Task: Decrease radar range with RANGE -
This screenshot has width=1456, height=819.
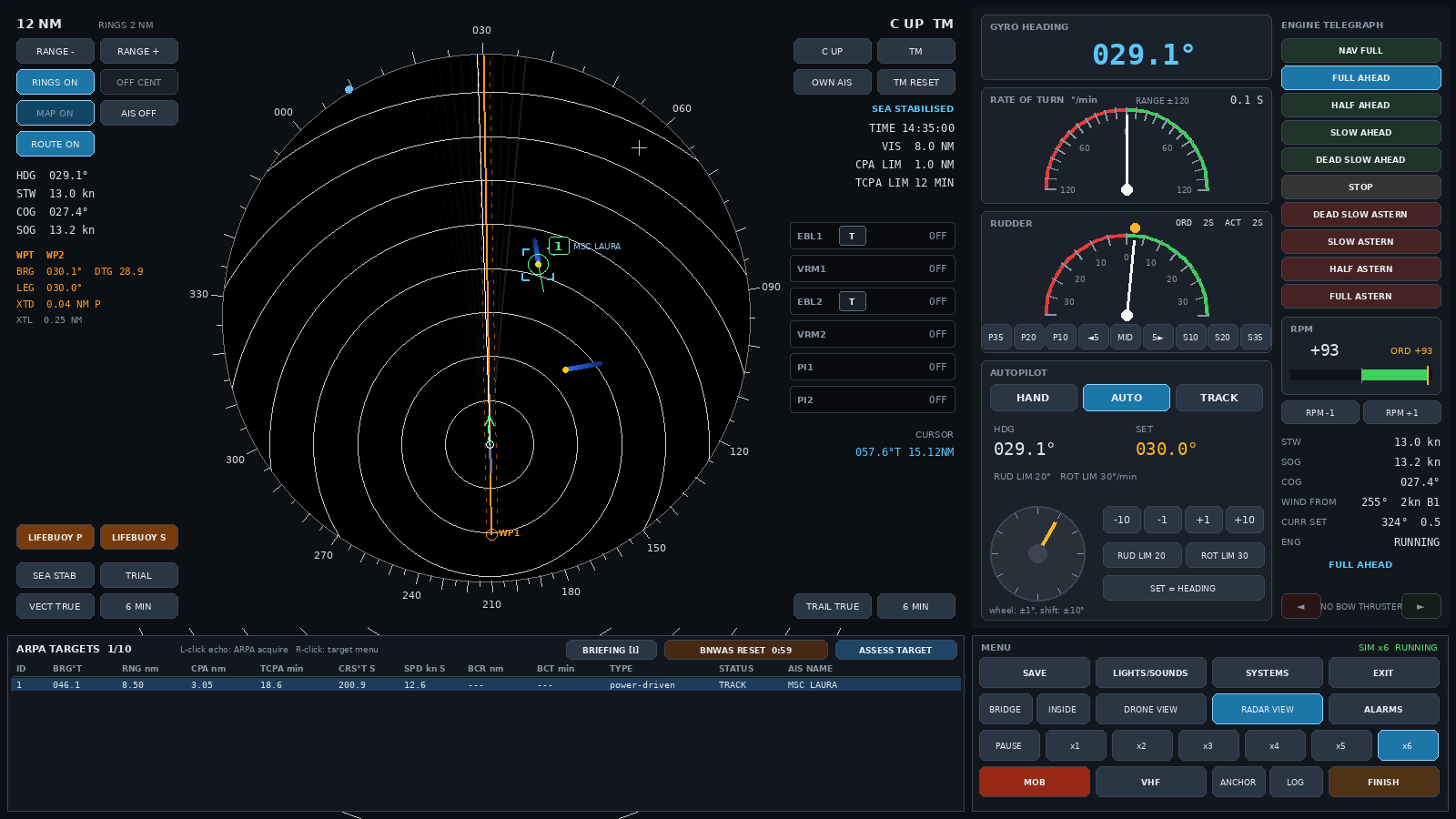Action: coord(55,51)
